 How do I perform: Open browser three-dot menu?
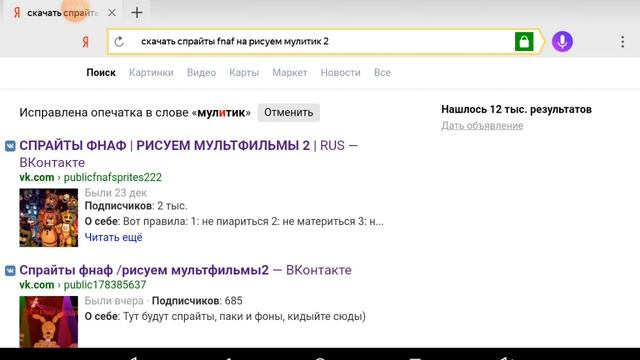(x=622, y=41)
